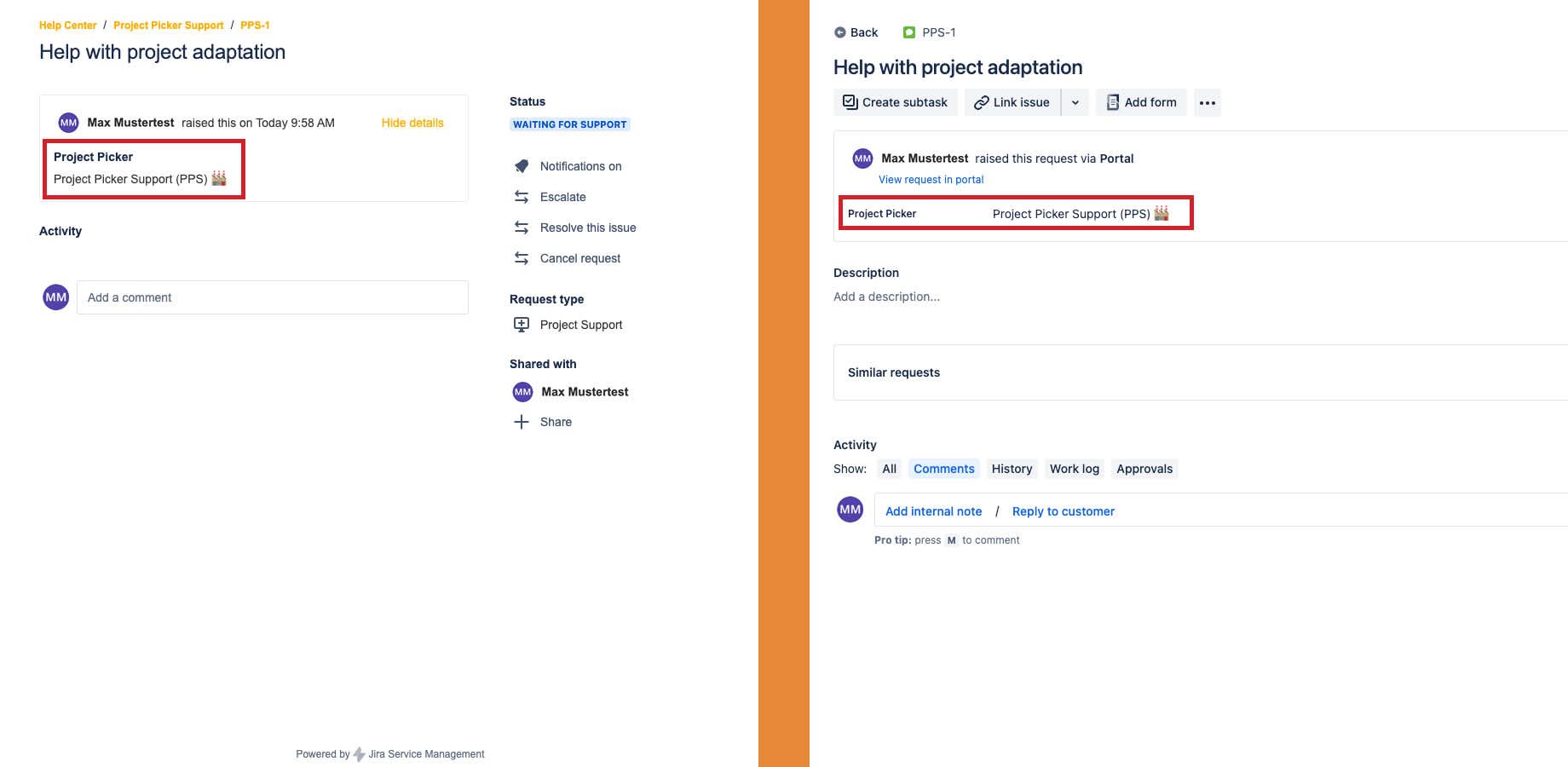Image resolution: width=1568 pixels, height=767 pixels.
Task: Open the three-dot more actions menu
Action: (1208, 102)
